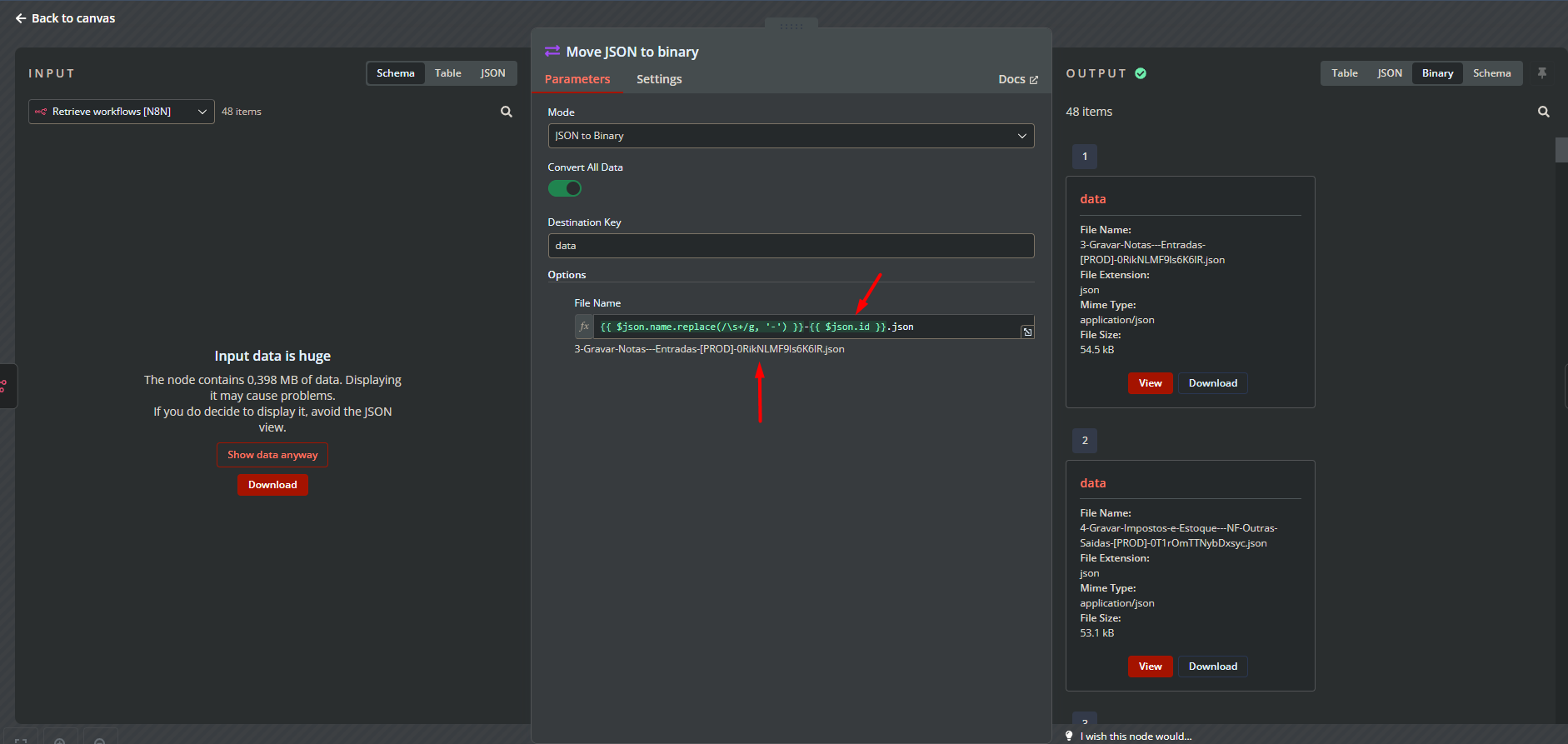Click the workflow icon on the left edge tab

point(4,386)
